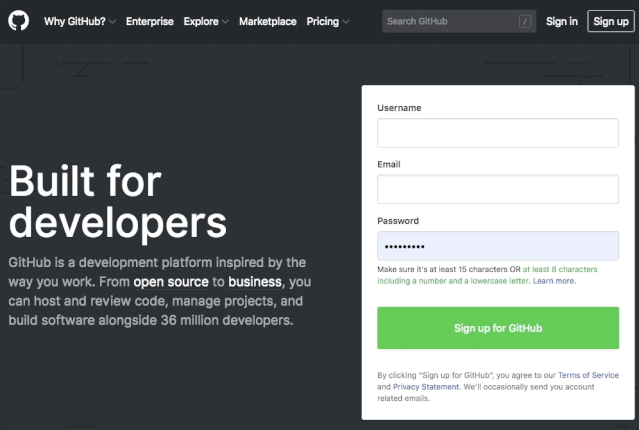The width and height of the screenshot is (639, 430).
Task: Click the Password label text
Action: tap(398, 221)
